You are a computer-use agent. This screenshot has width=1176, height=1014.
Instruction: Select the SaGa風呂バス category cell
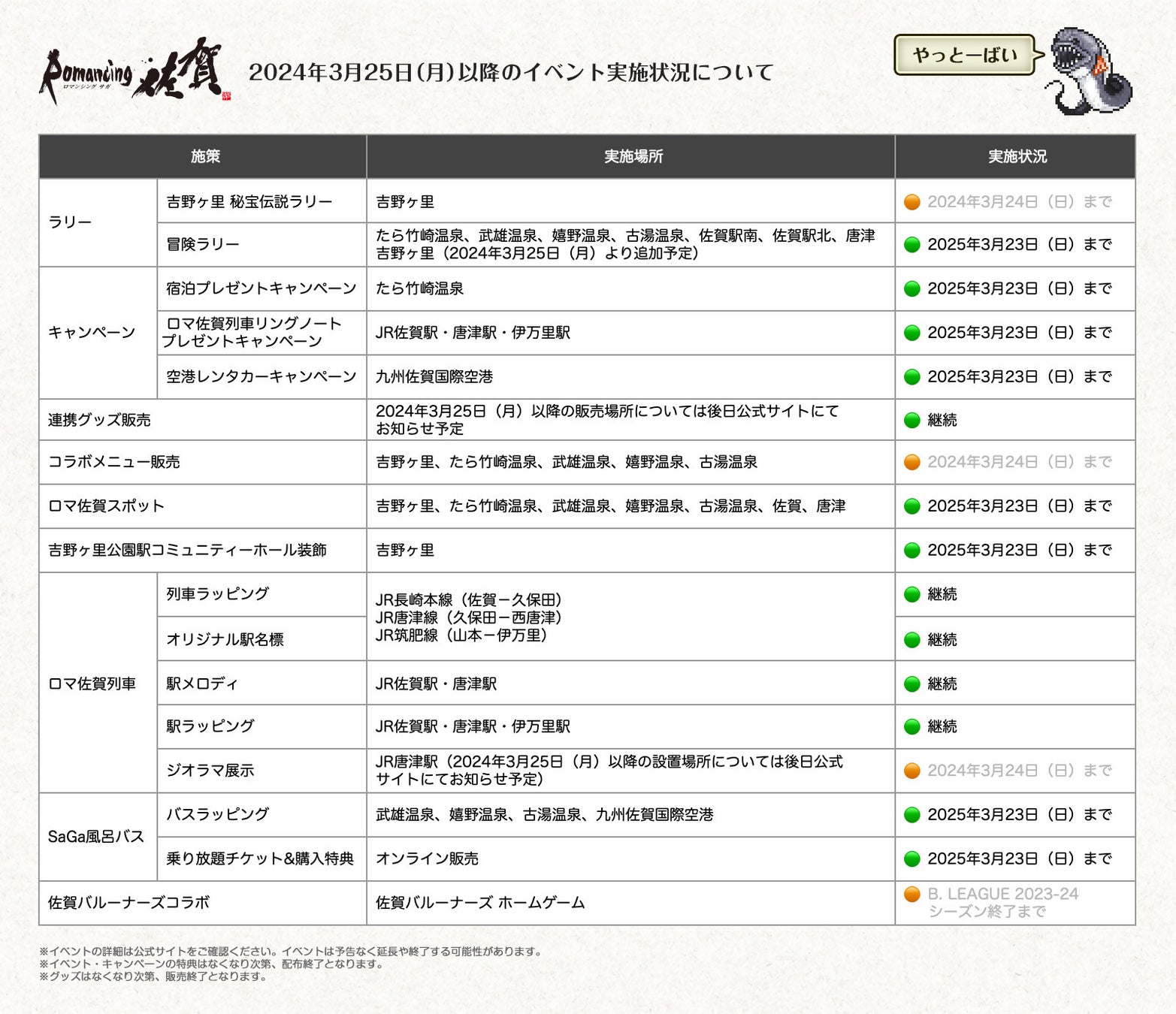tap(98, 837)
